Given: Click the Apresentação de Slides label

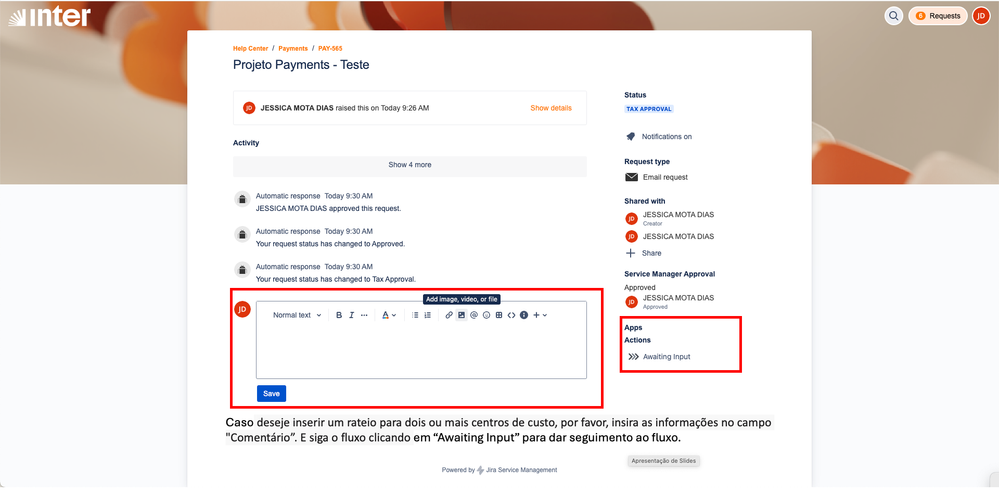Looking at the screenshot, I should point(663,460).
